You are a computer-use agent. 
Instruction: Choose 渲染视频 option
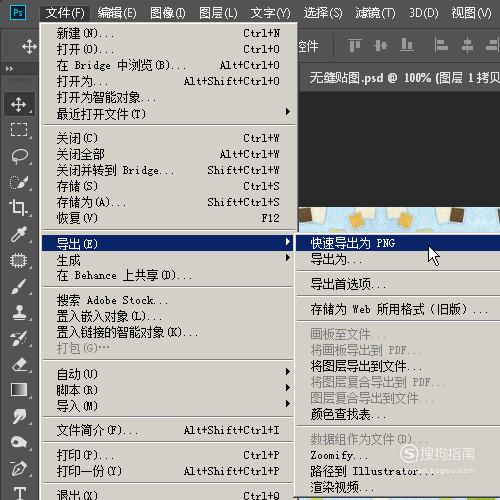click(398, 487)
